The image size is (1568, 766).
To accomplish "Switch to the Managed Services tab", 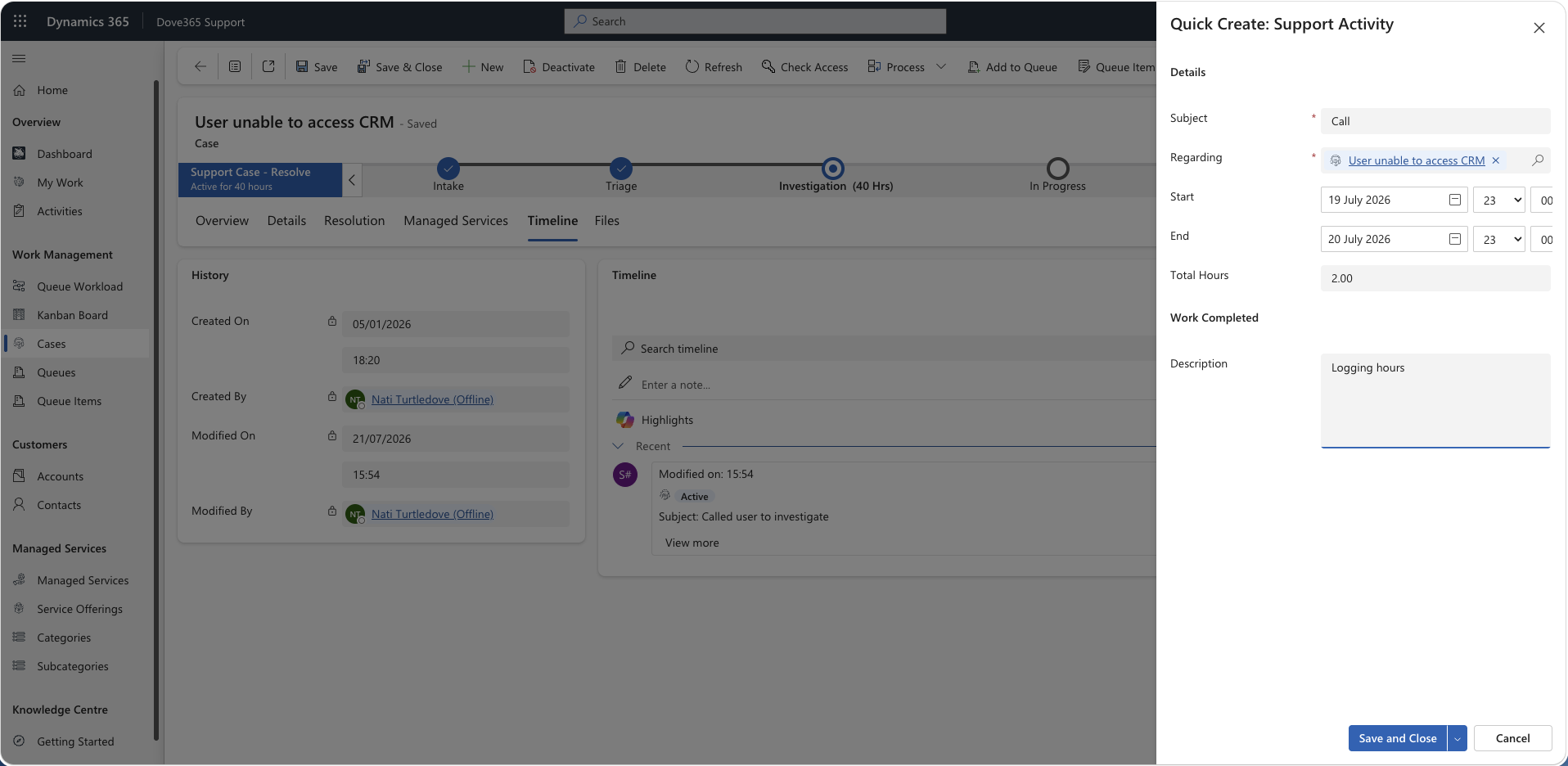I will [x=456, y=221].
